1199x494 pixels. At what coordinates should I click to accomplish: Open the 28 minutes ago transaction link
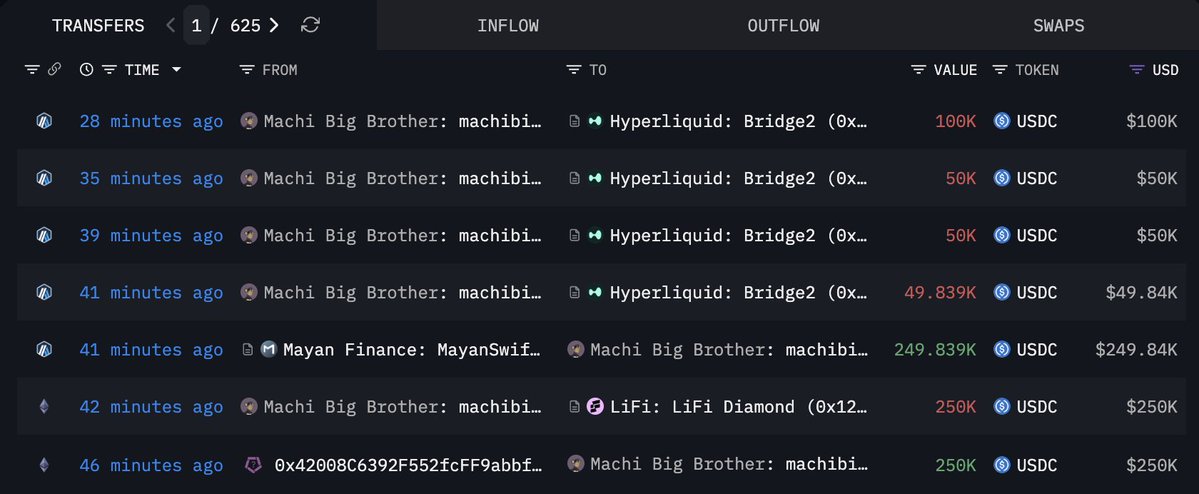[x=151, y=121]
